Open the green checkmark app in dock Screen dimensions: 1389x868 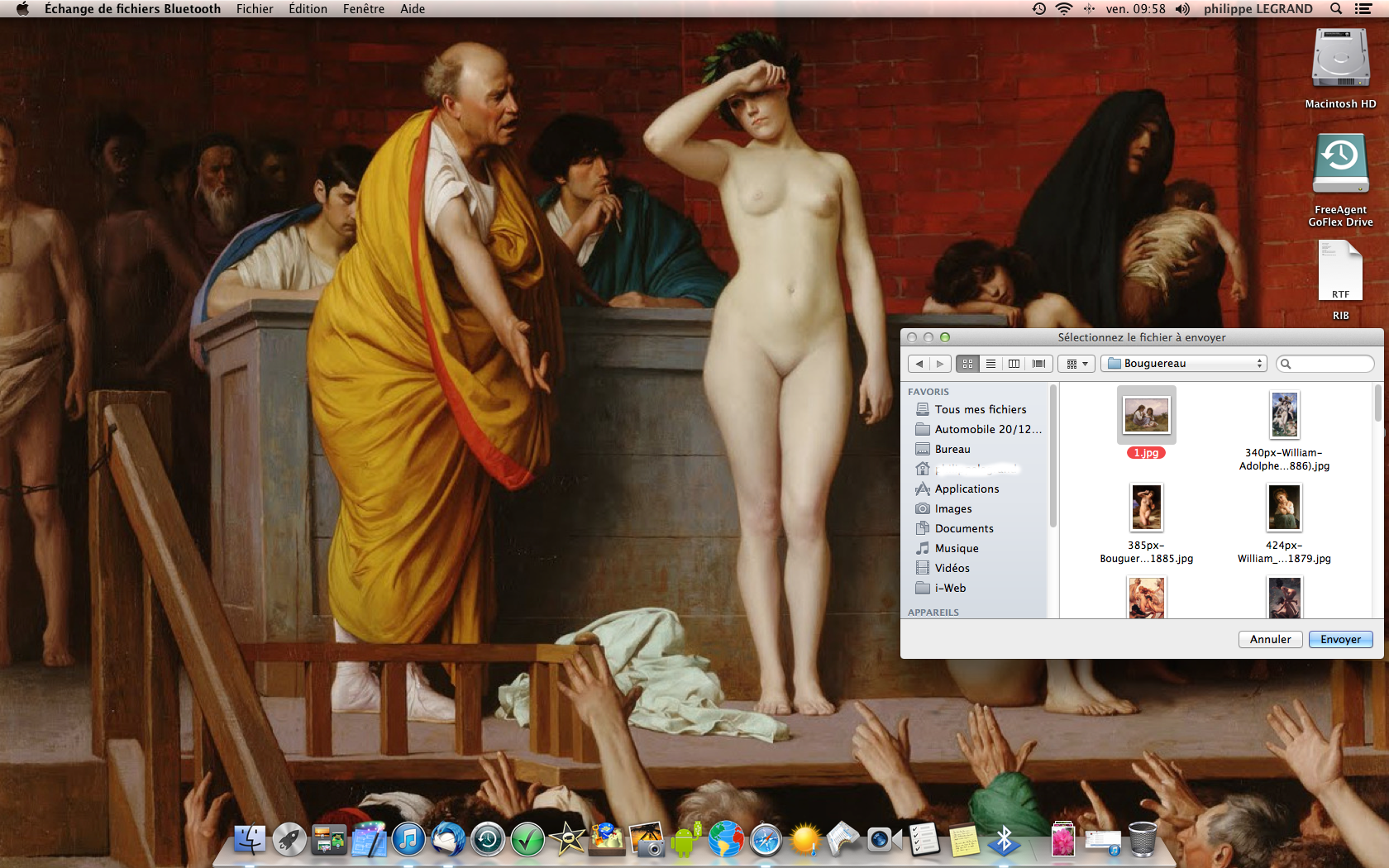pyautogui.click(x=527, y=840)
